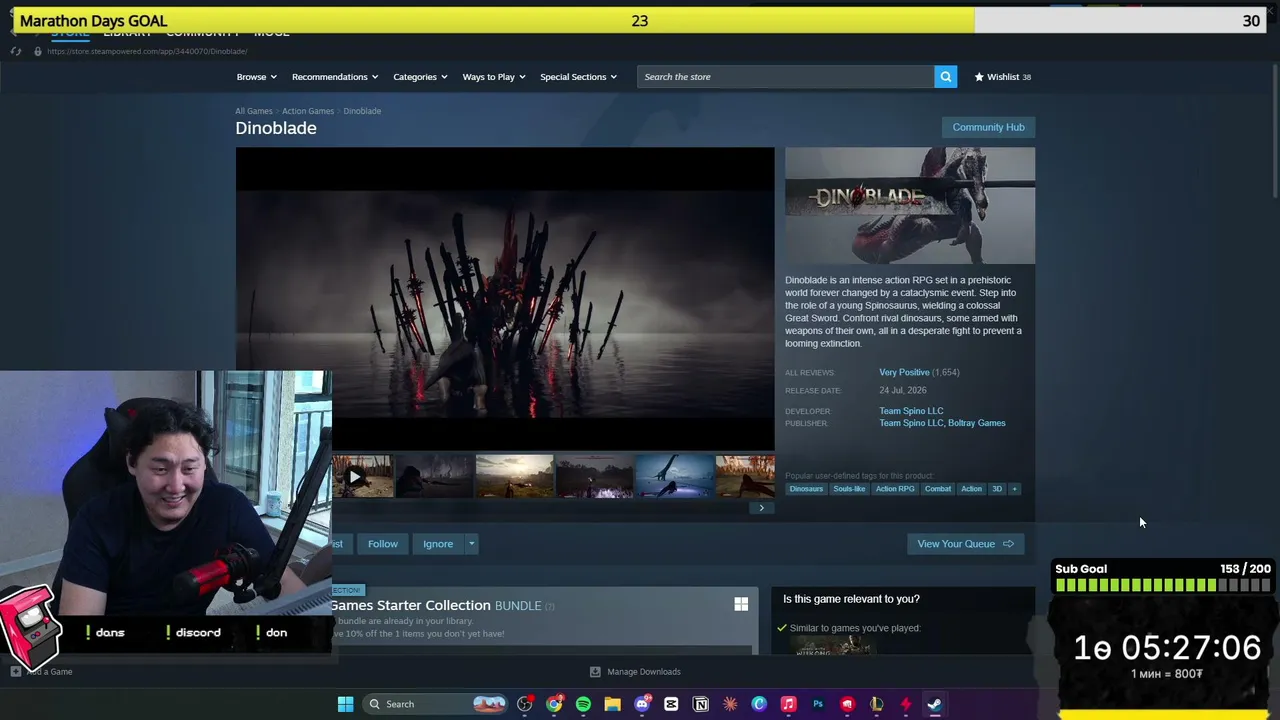Open the Ignore options dropdown arrow
Viewport: 1280px width, 720px height.
[471, 544]
